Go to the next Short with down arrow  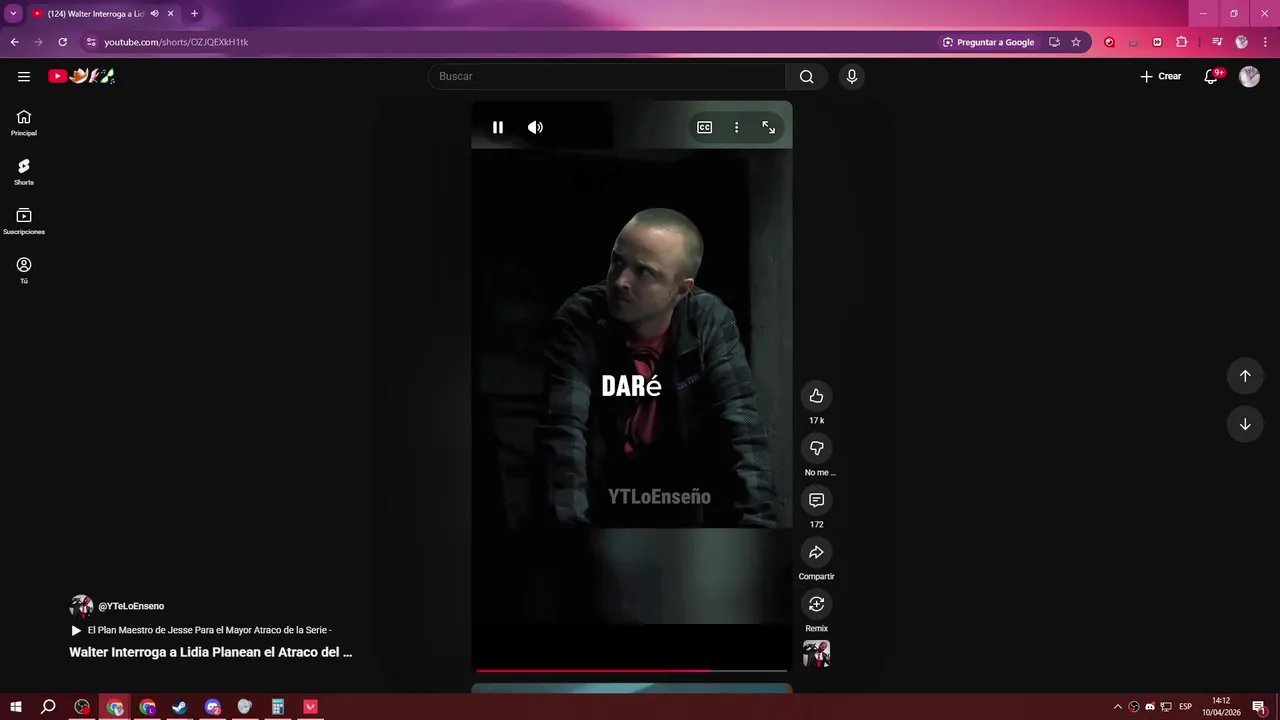[1245, 424]
